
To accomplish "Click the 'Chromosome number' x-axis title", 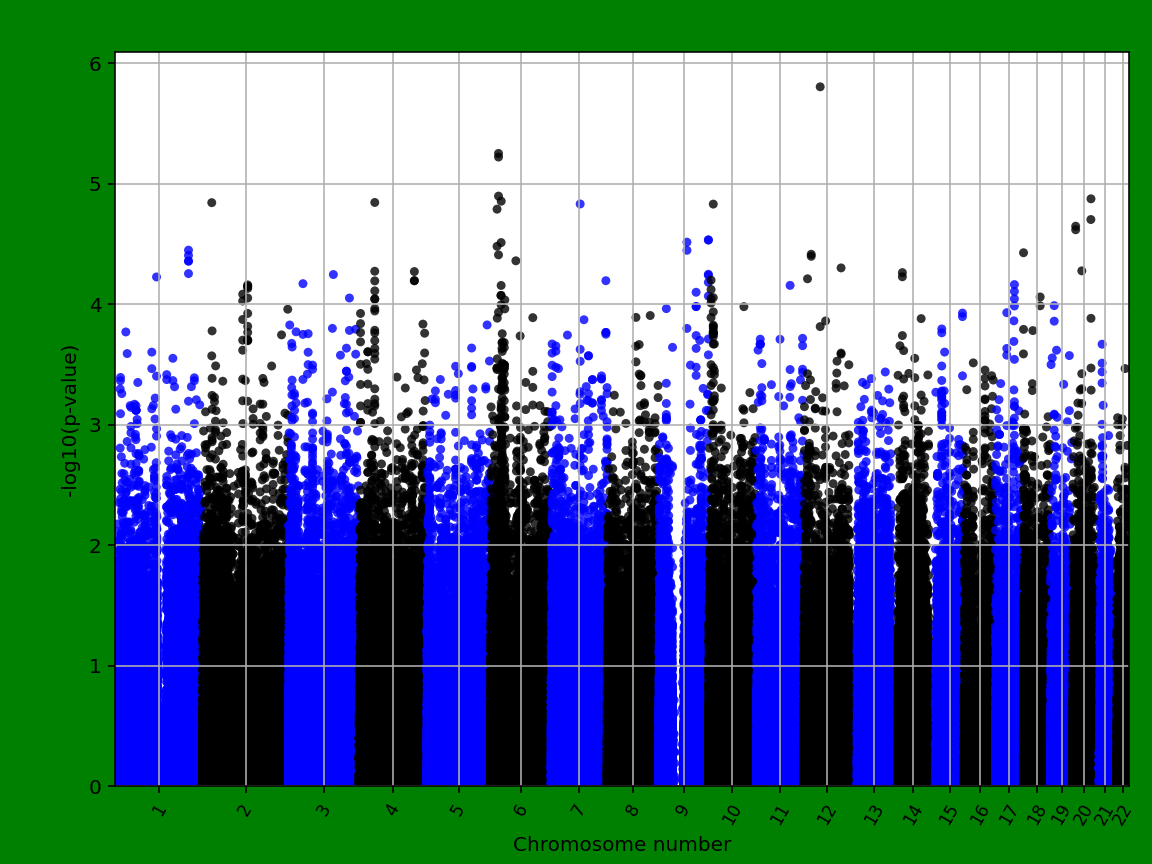I will pyautogui.click(x=621, y=845).
